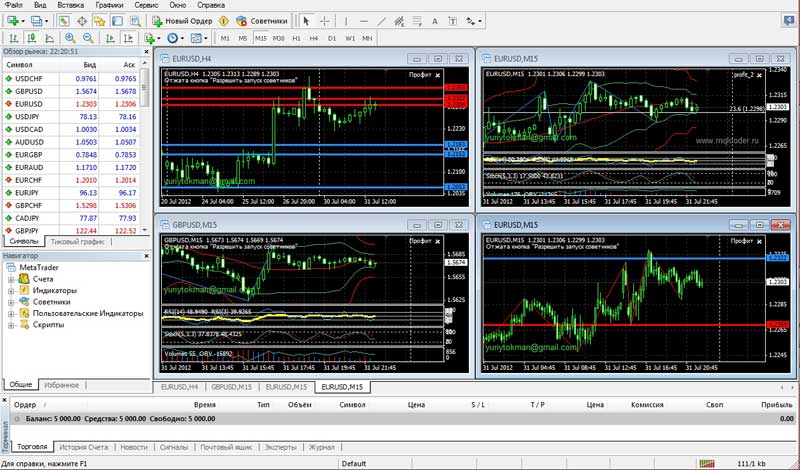Choose the horizontal line tool

pyautogui.click(x=364, y=21)
